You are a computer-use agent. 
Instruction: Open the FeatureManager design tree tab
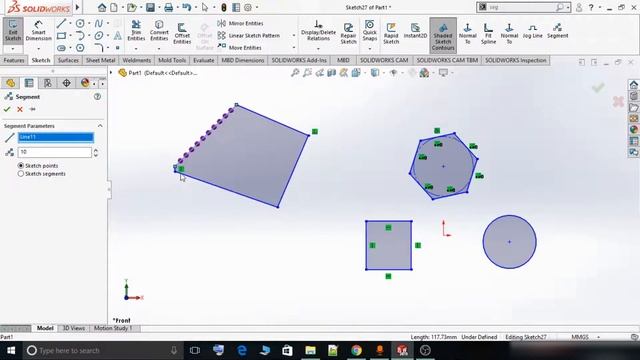(x=11, y=83)
